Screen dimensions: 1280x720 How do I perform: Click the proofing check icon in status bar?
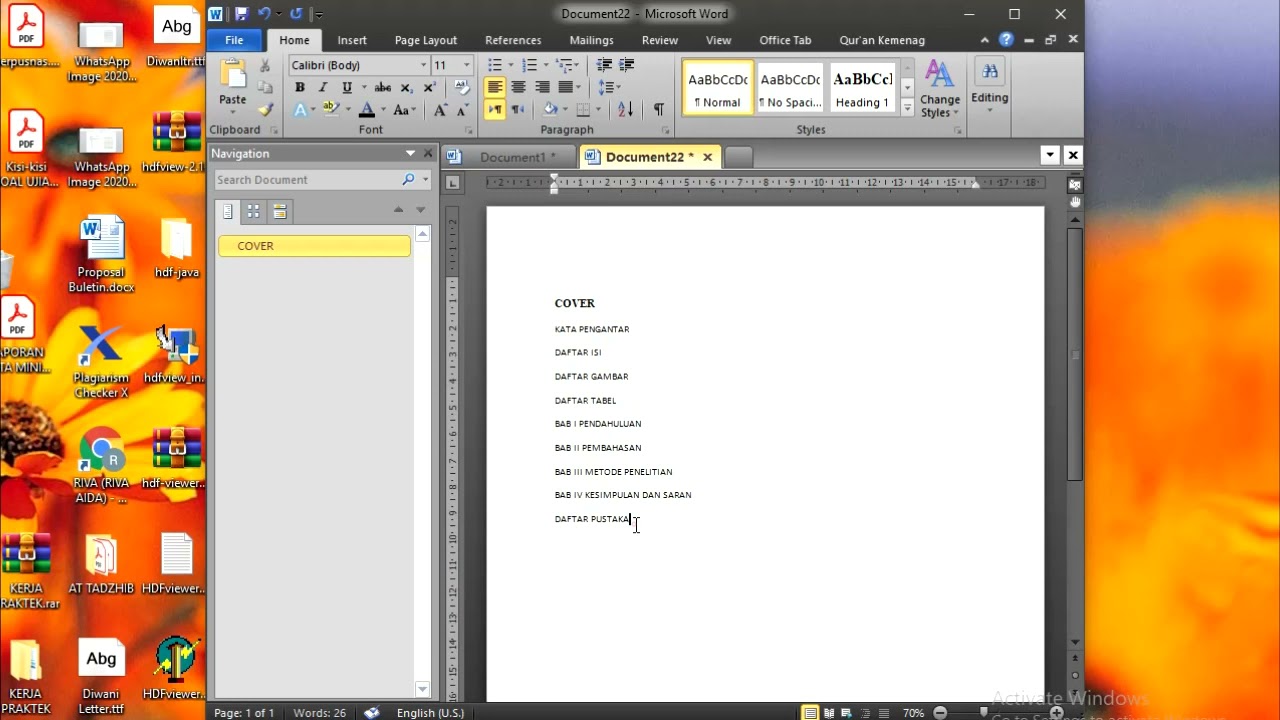tap(372, 713)
